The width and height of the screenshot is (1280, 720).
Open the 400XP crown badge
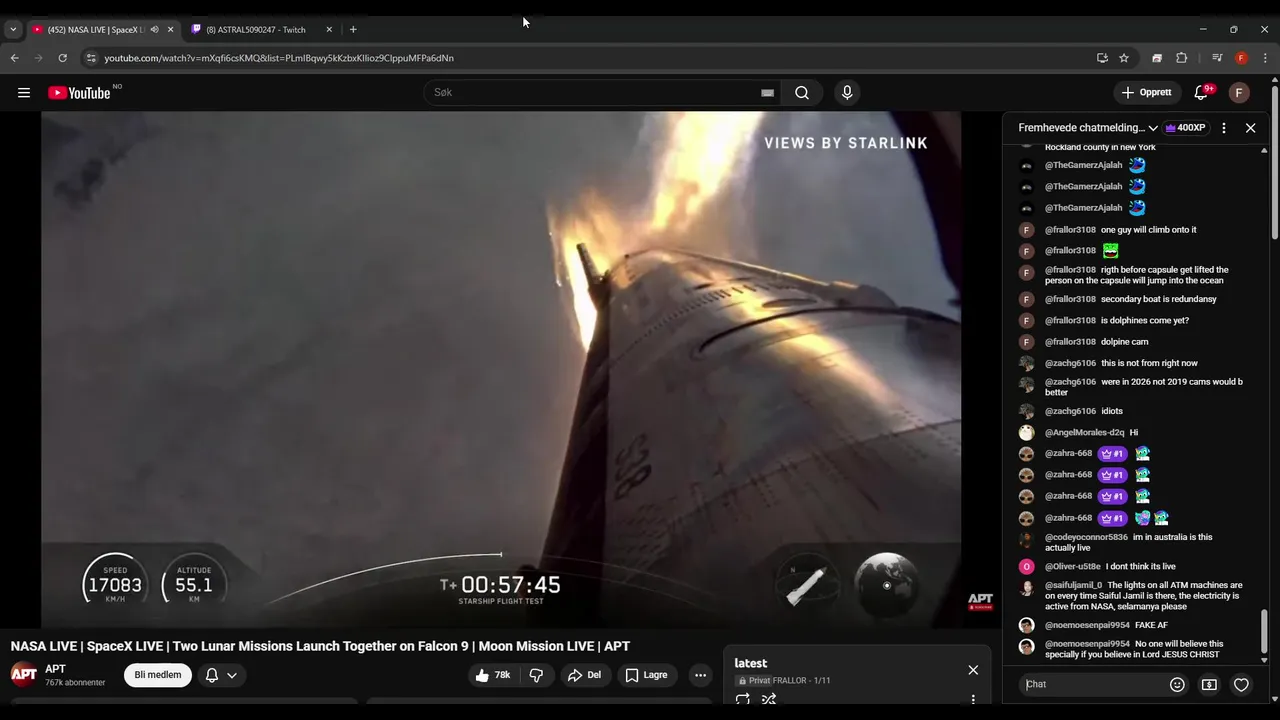click(1186, 128)
